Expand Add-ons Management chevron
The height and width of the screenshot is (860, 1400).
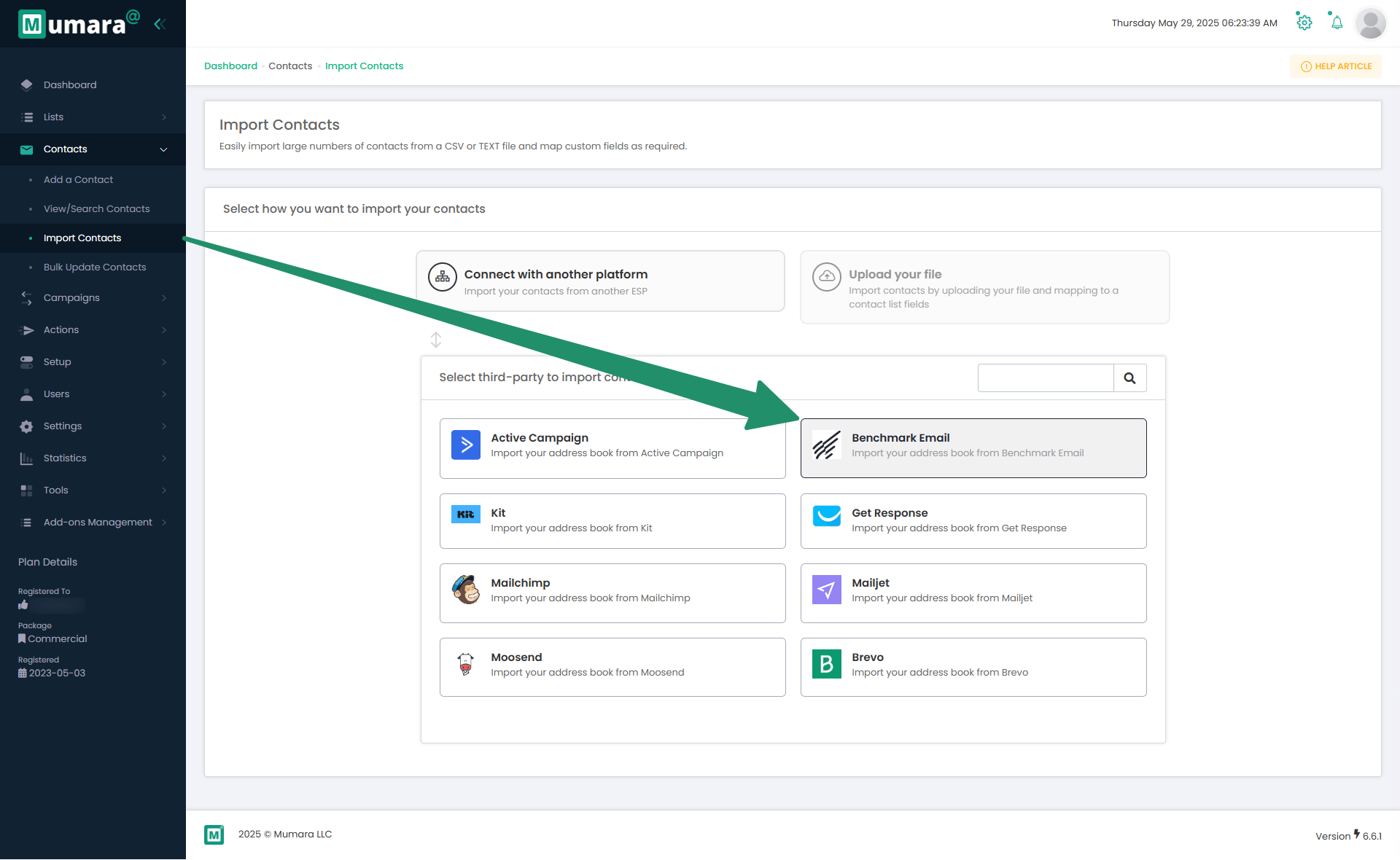[164, 523]
